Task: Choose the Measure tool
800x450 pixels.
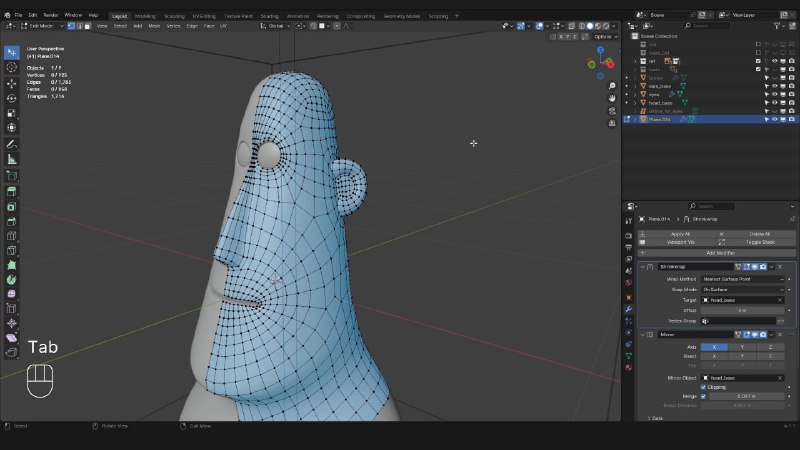Action: 12,160
